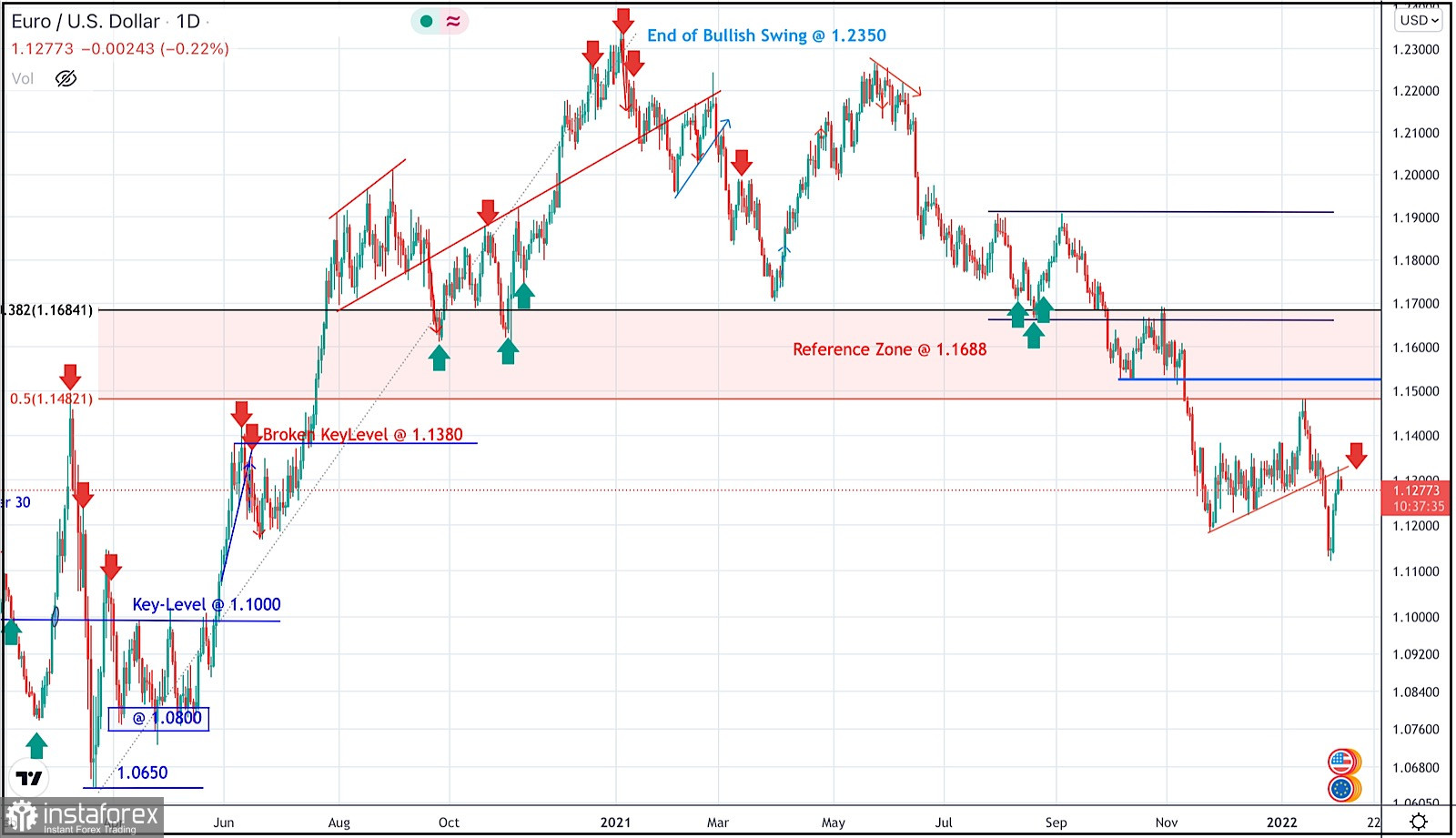Viewport: 1456px width, 838px height.
Task: Click the 'Aug' time axis label
Action: point(339,823)
